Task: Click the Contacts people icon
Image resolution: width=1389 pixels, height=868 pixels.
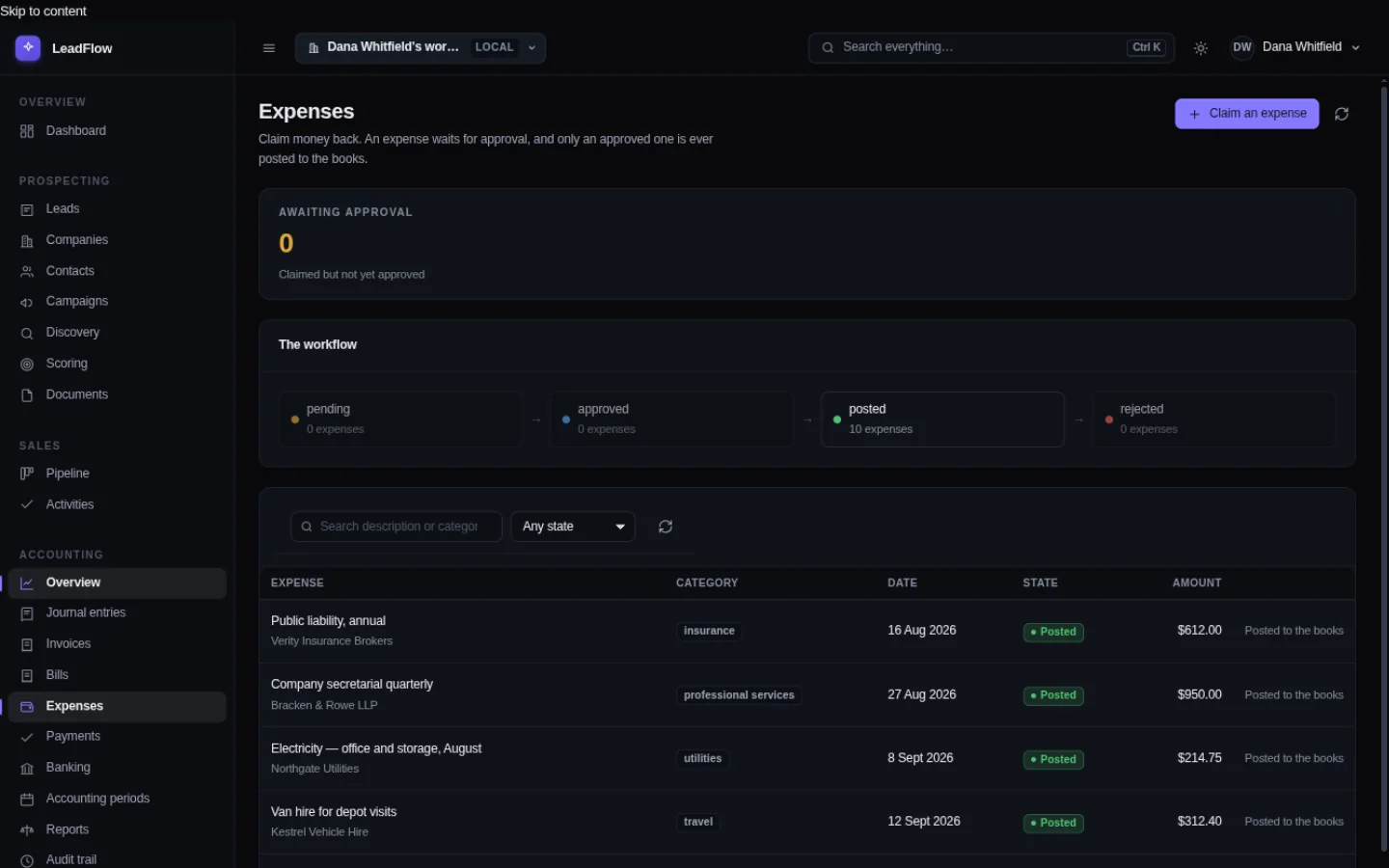Action: 27,272
